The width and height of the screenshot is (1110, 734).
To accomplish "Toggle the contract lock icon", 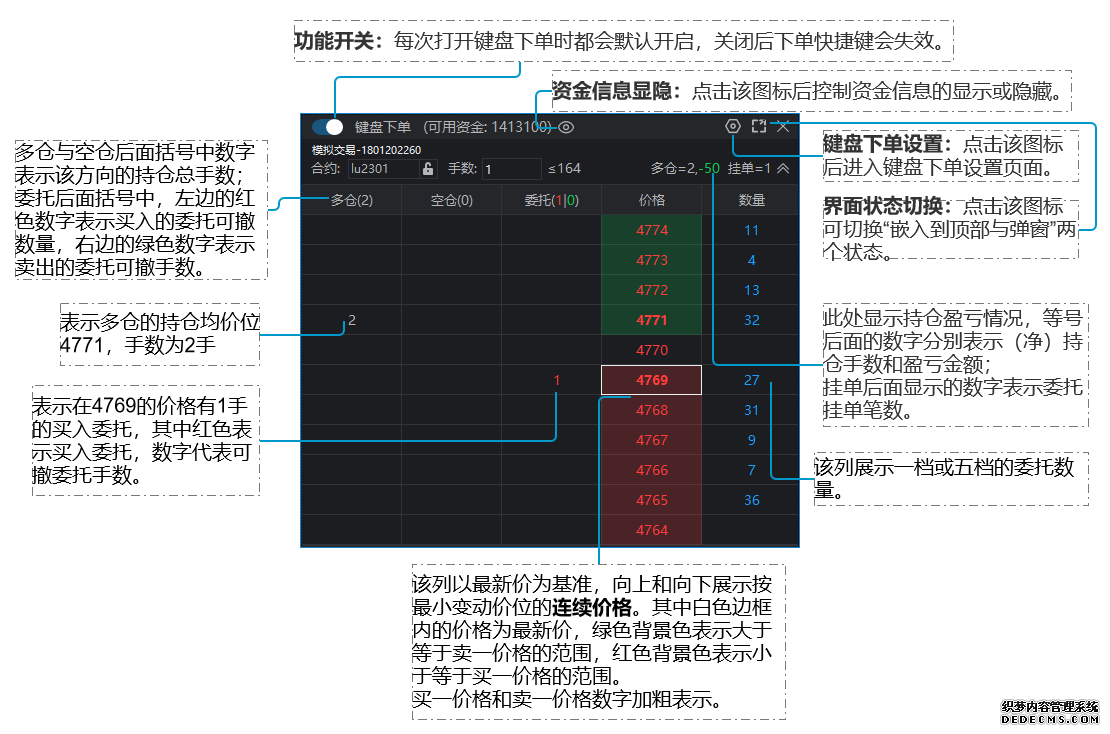I will pos(428,169).
